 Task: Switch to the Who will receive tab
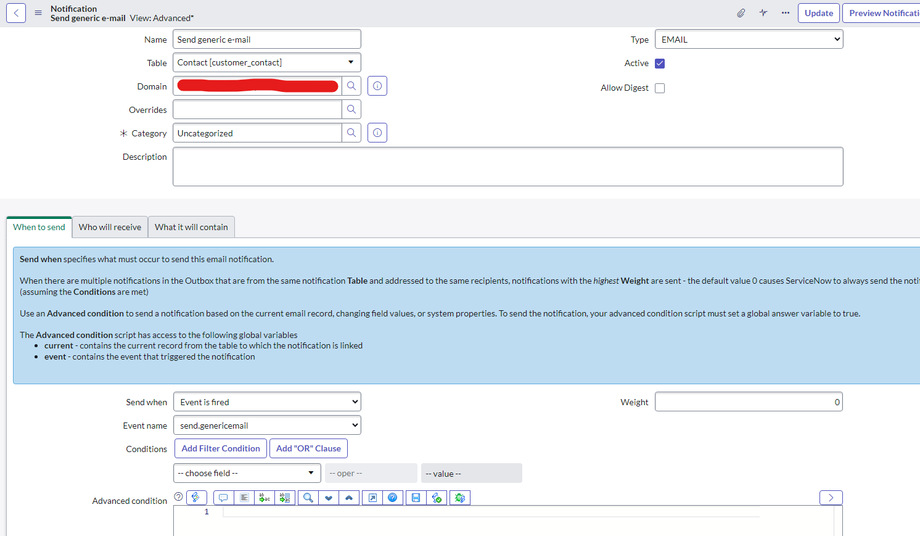[x=110, y=227]
